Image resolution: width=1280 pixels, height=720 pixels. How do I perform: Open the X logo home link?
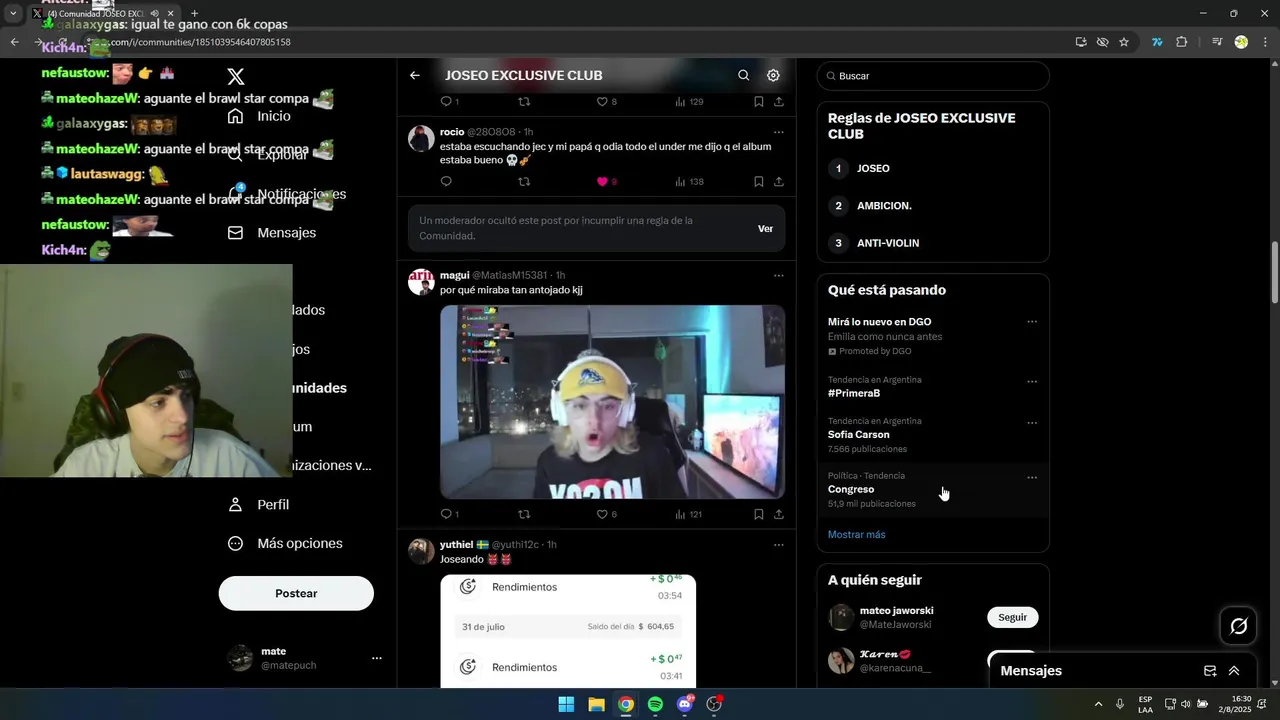(236, 77)
